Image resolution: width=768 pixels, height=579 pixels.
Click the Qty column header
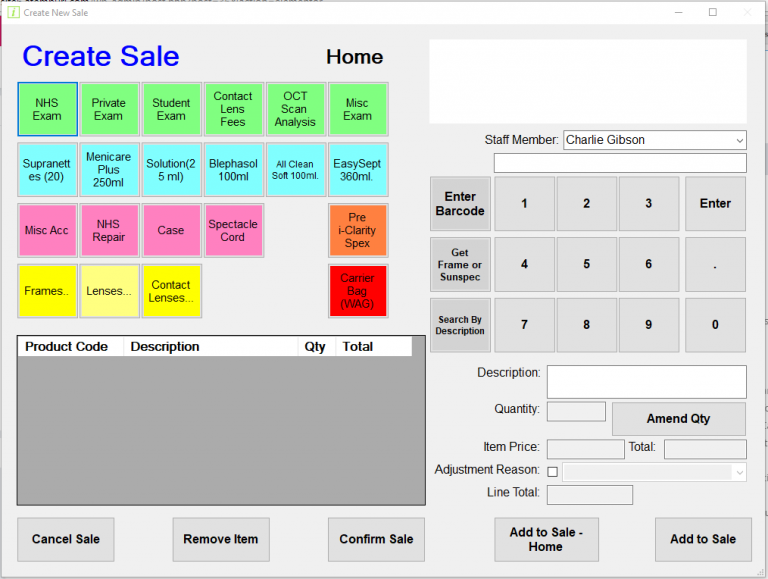pyautogui.click(x=316, y=347)
